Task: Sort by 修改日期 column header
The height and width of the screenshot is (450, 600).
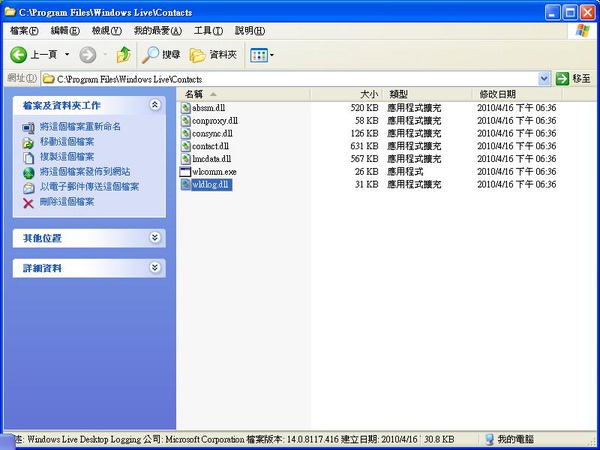Action: (517, 94)
